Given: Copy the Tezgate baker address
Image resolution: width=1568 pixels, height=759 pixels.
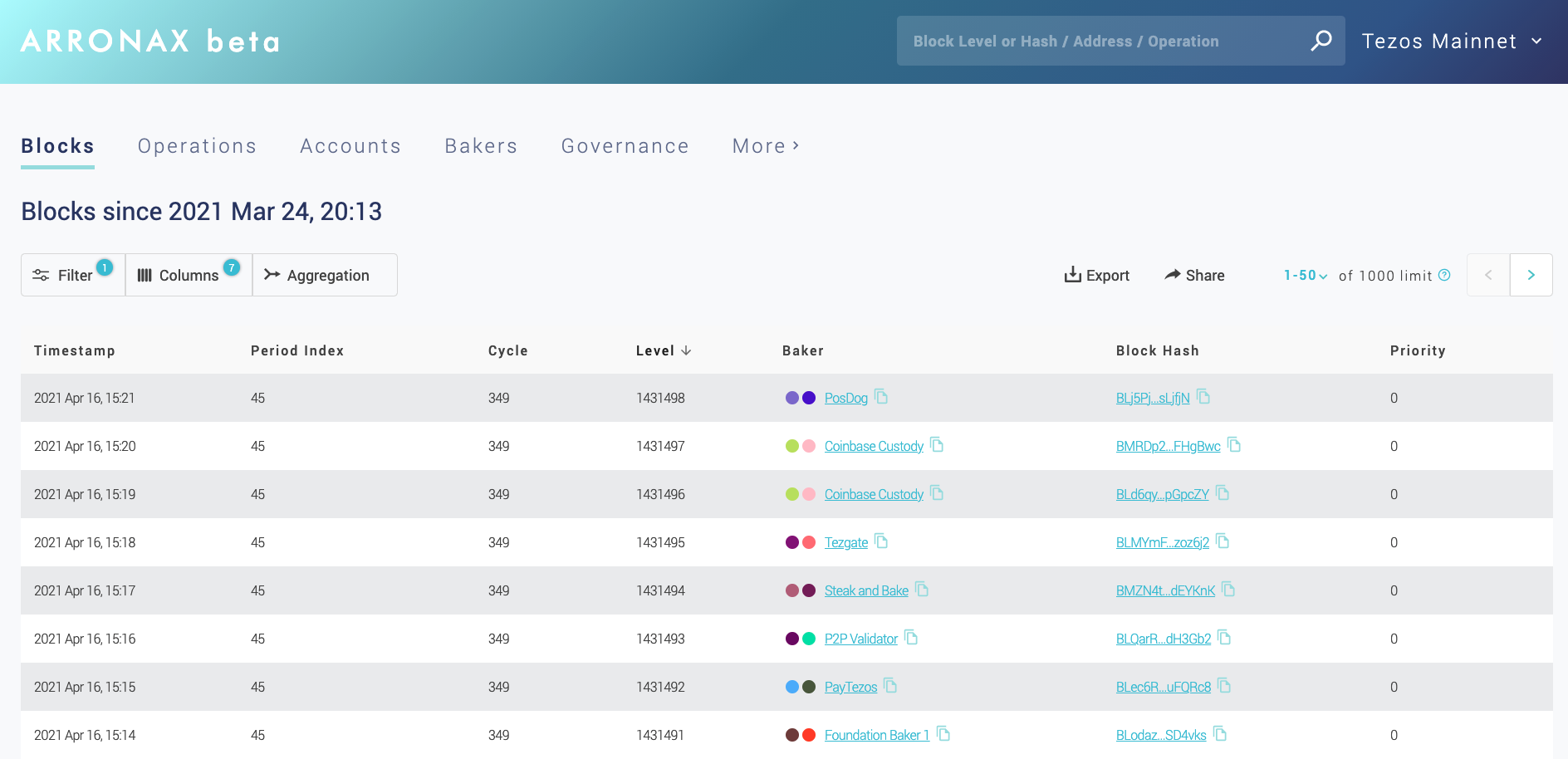Looking at the screenshot, I should (881, 541).
